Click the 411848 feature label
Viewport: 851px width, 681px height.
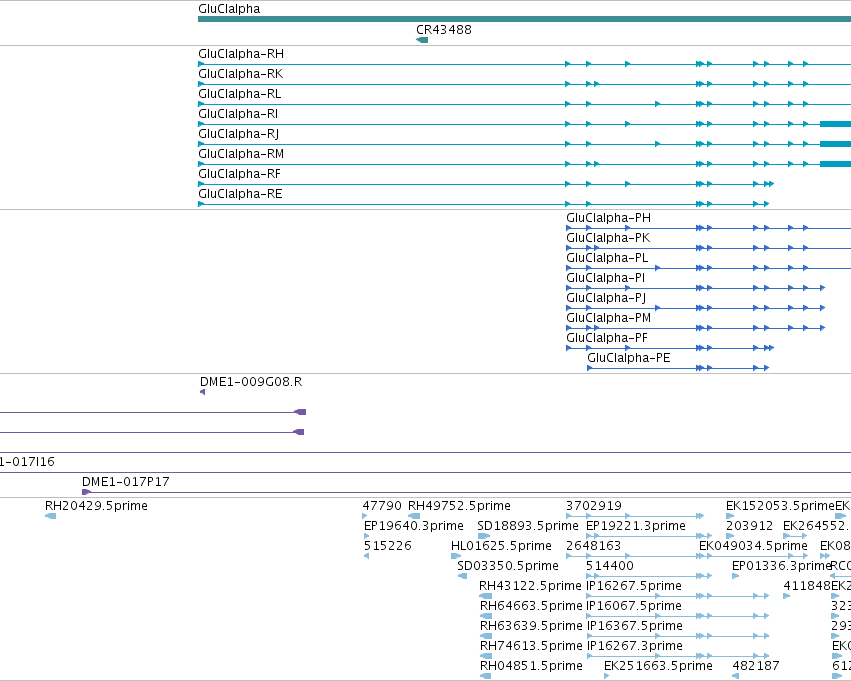coord(807,586)
